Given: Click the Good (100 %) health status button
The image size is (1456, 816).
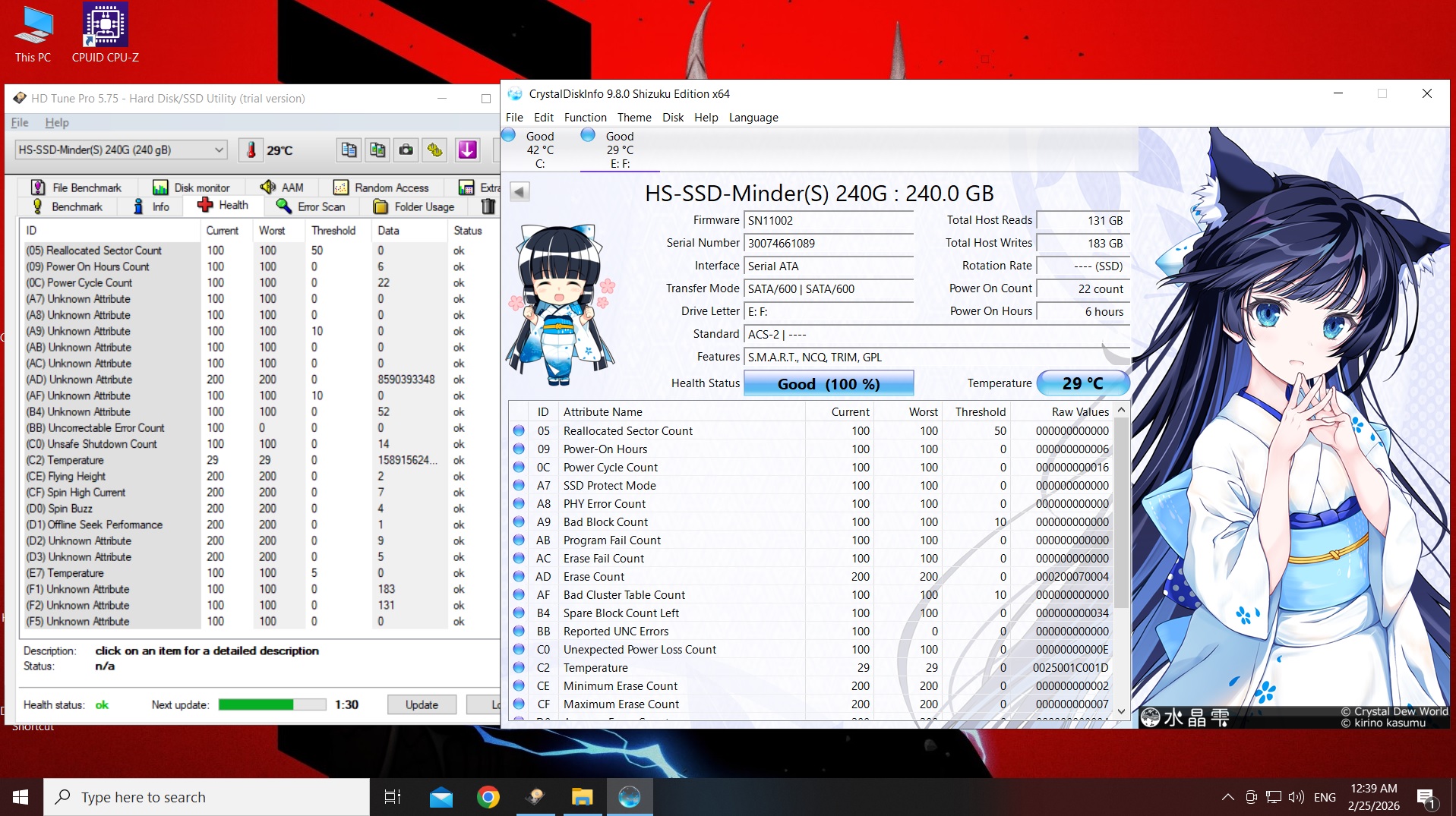Looking at the screenshot, I should click(x=828, y=384).
